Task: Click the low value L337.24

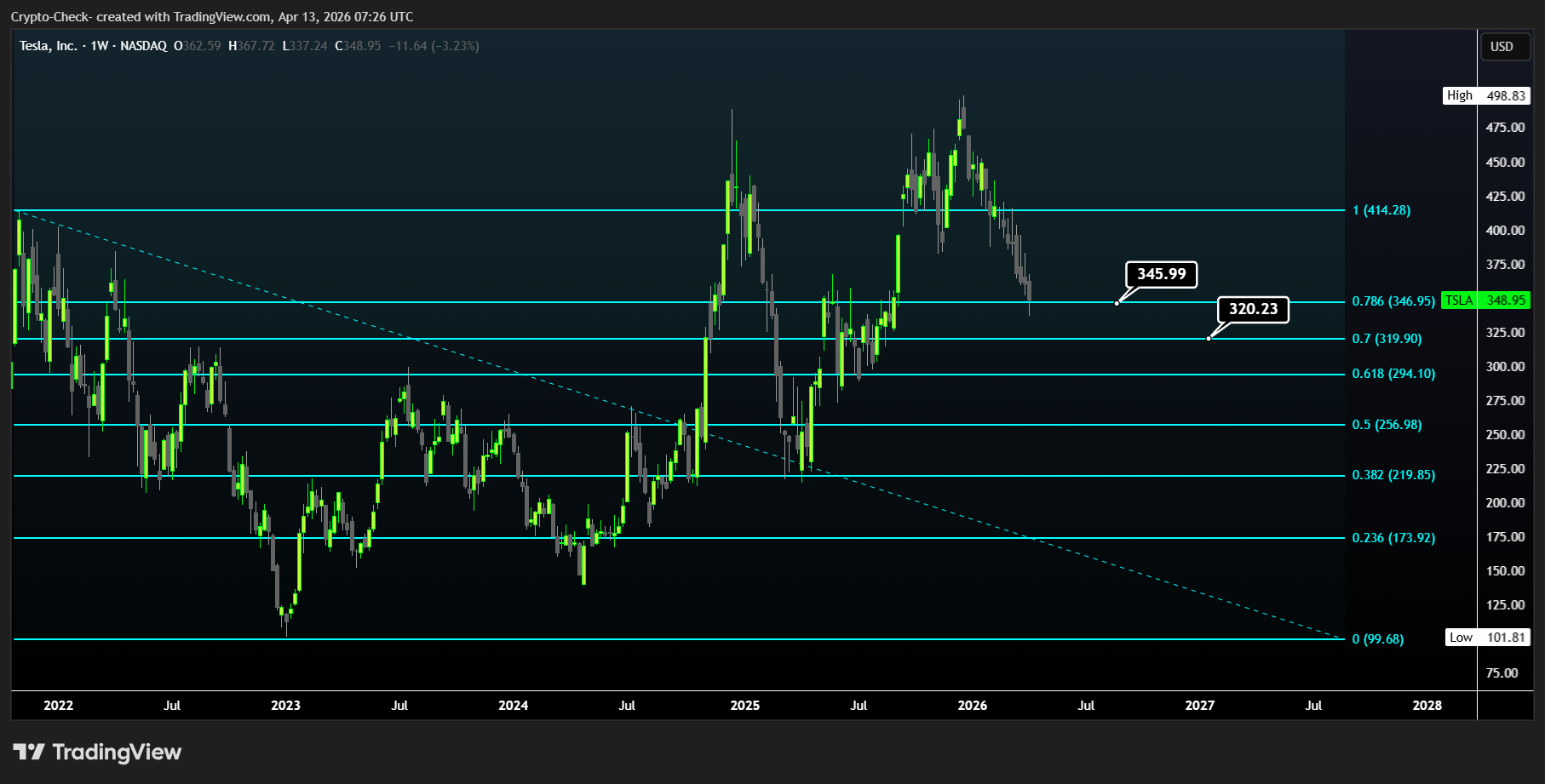Action: point(305,46)
